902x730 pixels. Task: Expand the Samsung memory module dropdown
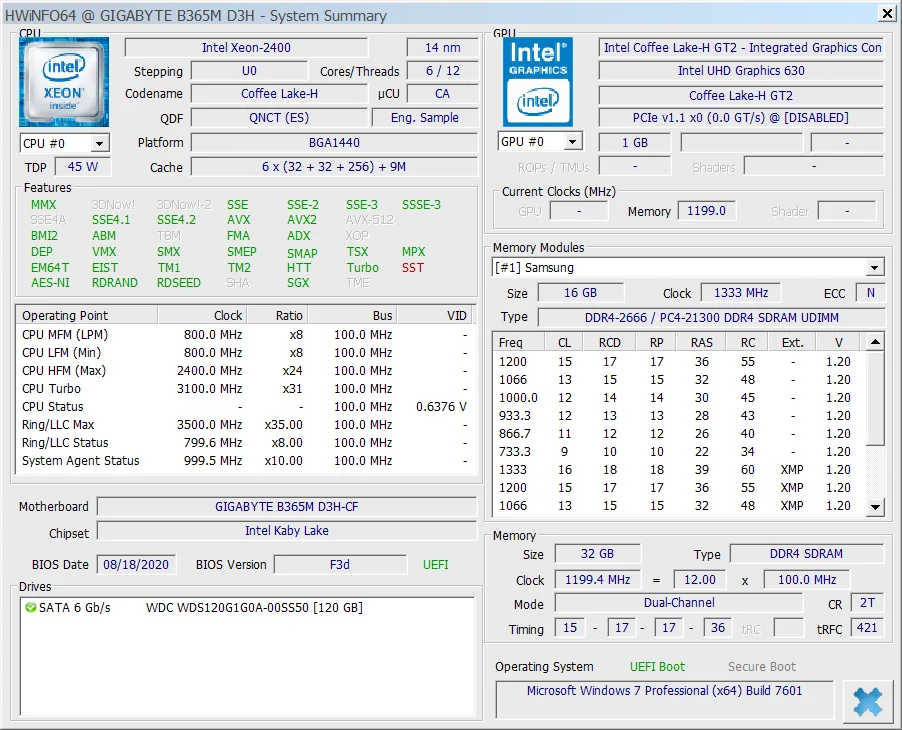click(x=875, y=268)
